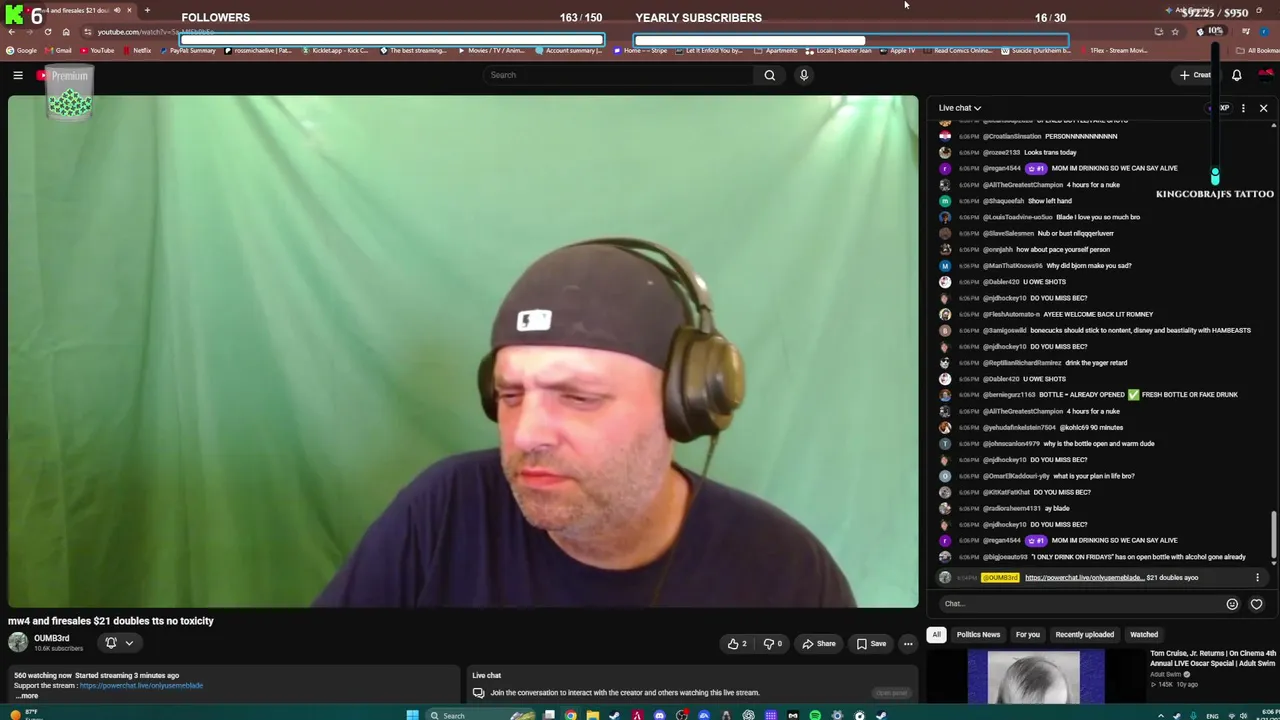The image size is (1280, 720).
Task: Bookmark this page with the star icon
Action: pos(1175,32)
